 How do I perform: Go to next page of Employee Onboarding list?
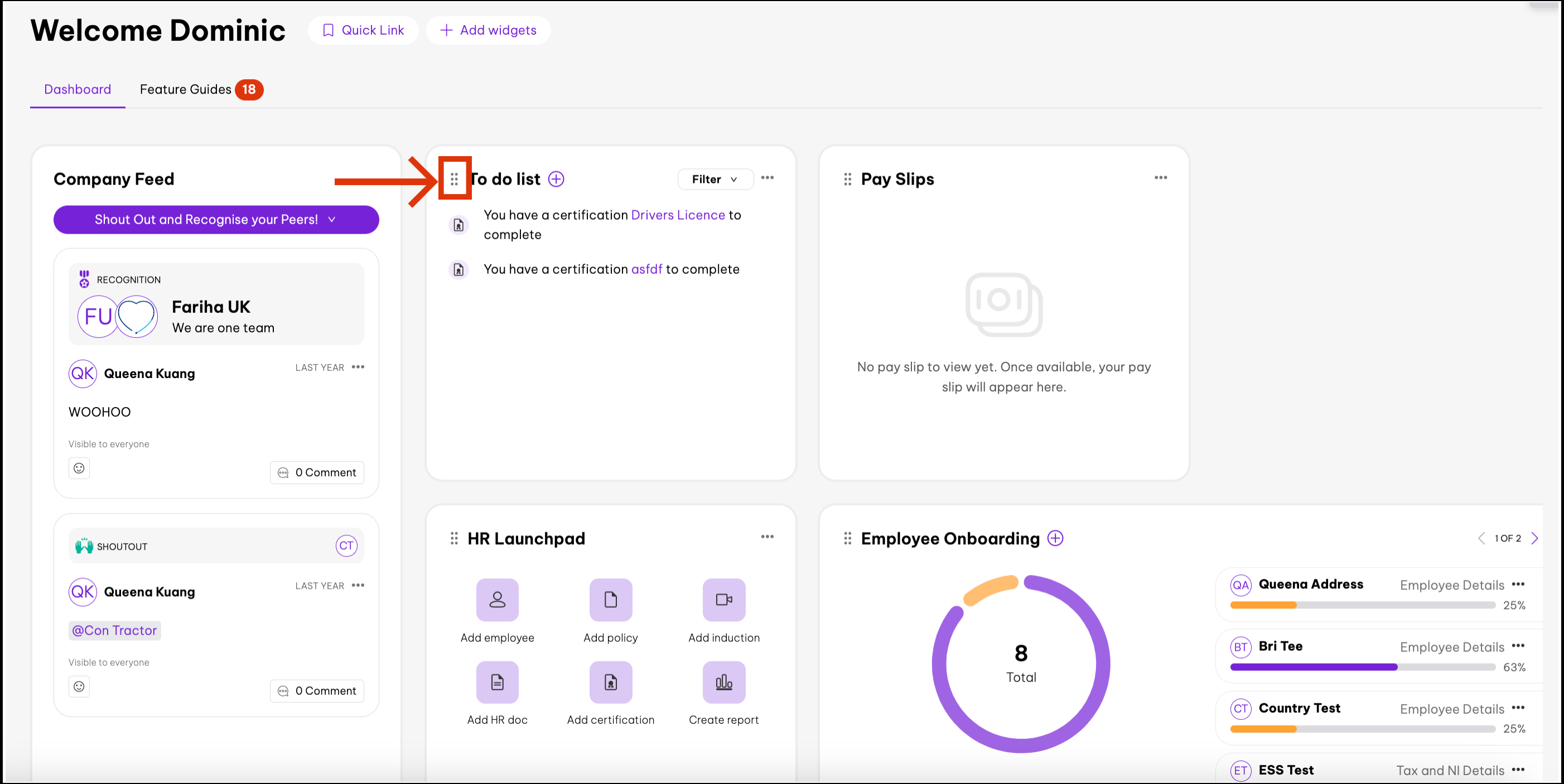[x=1534, y=538]
